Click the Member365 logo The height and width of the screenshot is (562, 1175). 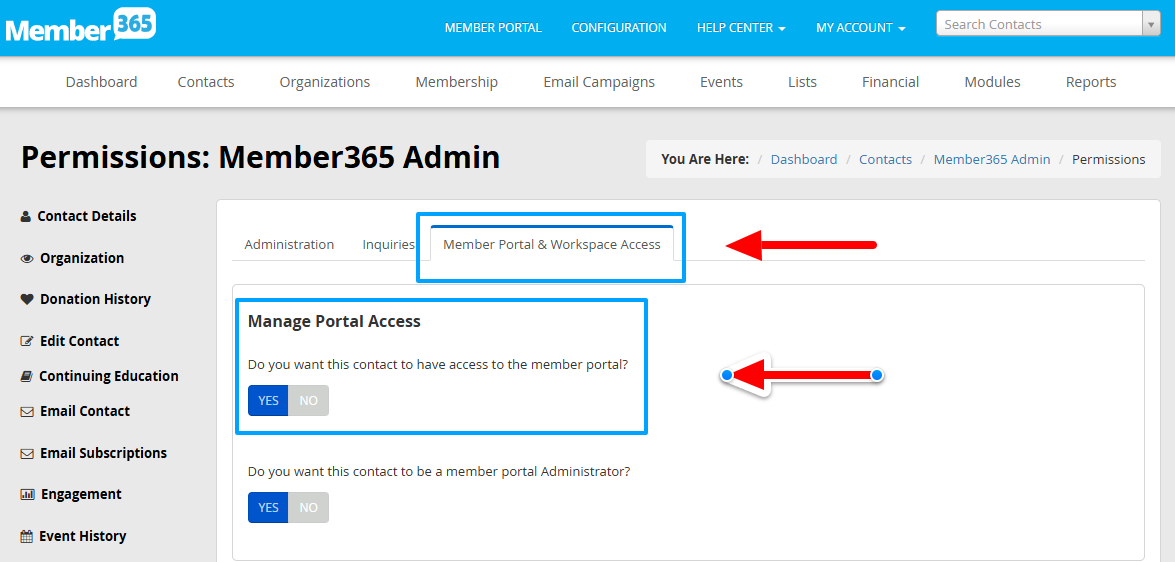(x=80, y=26)
